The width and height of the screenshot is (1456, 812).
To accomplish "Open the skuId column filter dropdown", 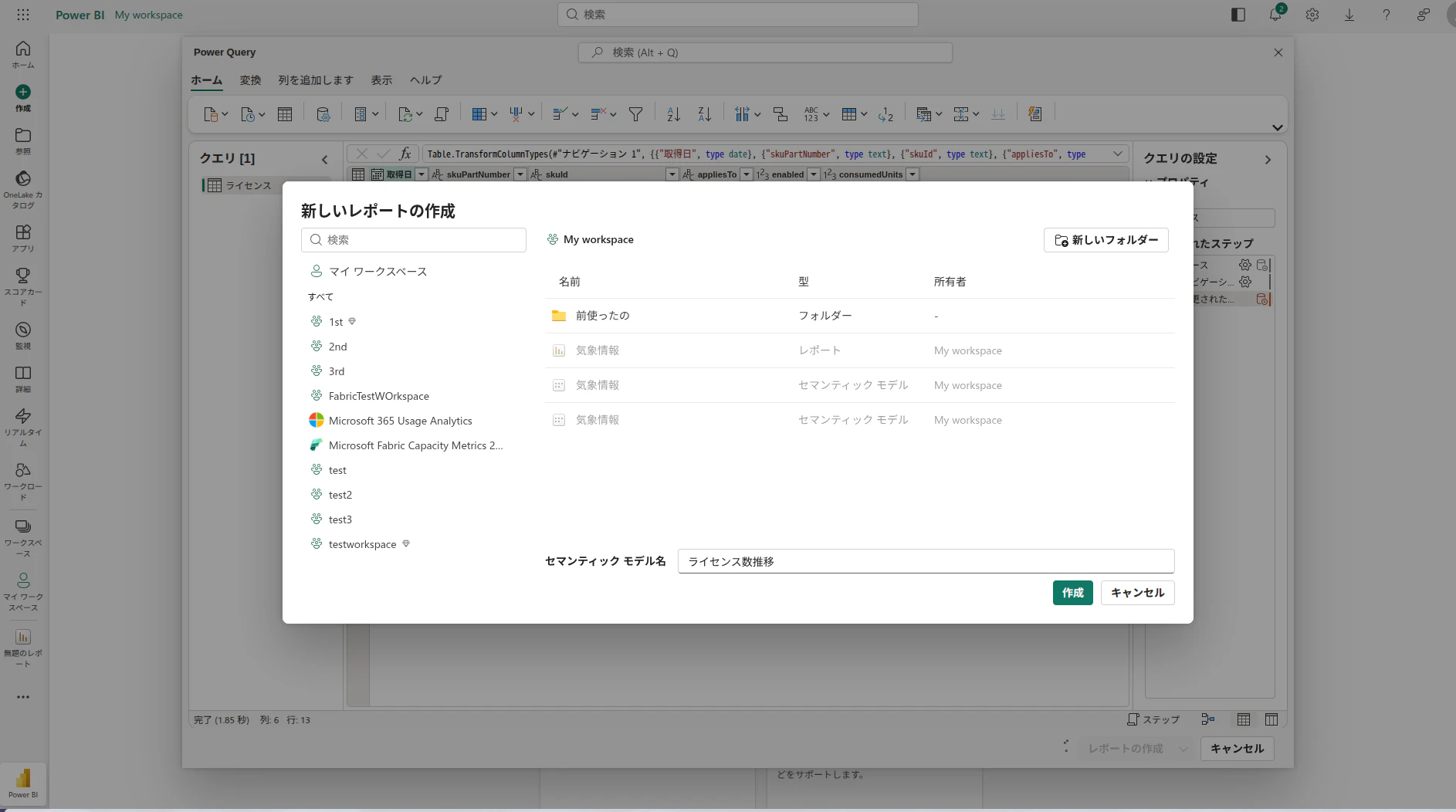I will [x=672, y=174].
